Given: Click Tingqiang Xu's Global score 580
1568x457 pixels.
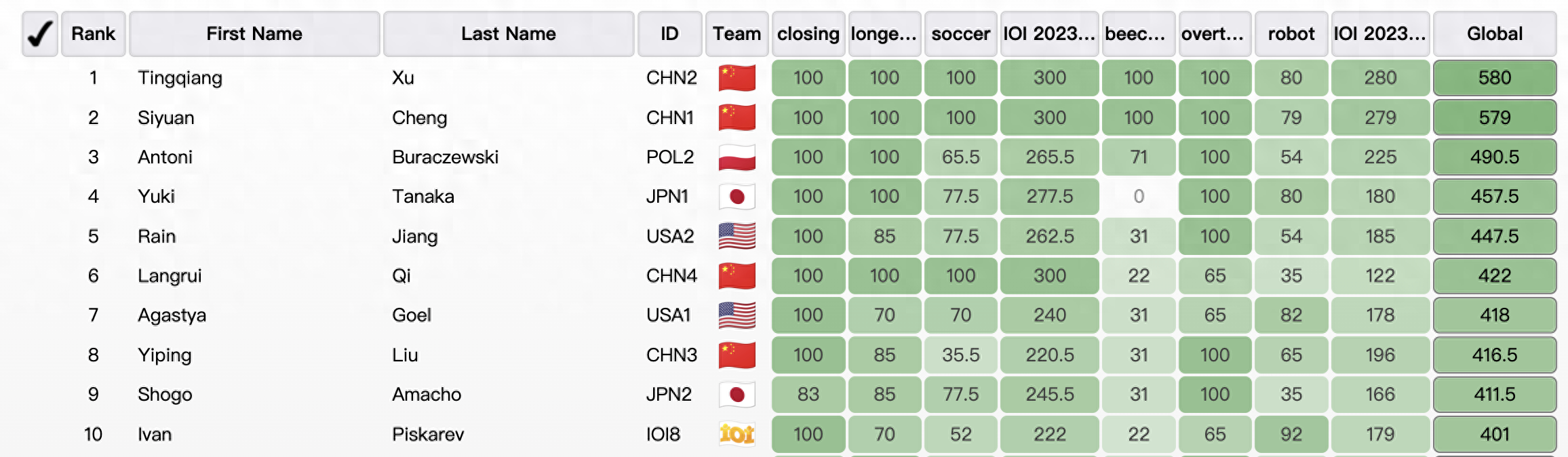Looking at the screenshot, I should point(1494,78).
